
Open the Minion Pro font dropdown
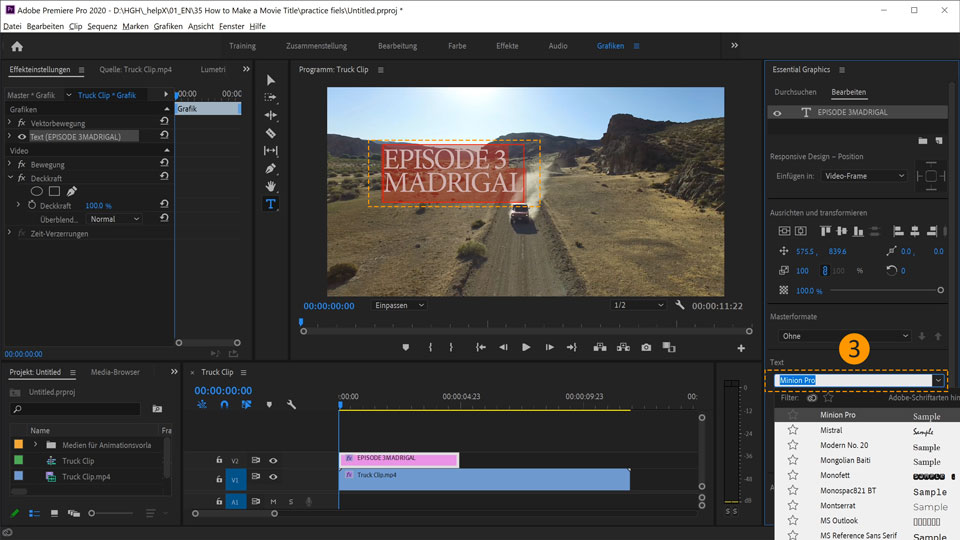click(x=938, y=380)
